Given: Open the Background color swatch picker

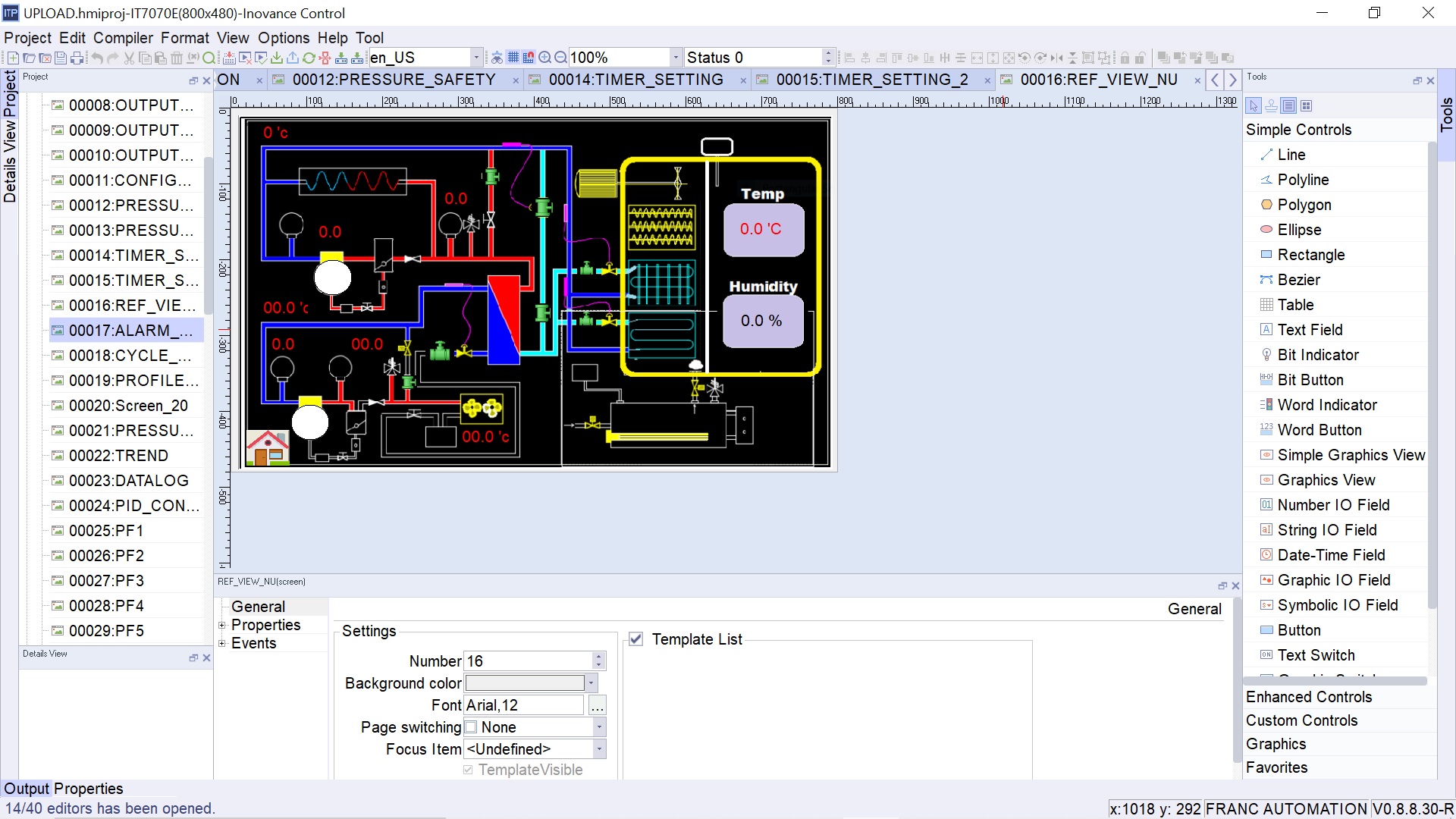Looking at the screenshot, I should [x=591, y=683].
